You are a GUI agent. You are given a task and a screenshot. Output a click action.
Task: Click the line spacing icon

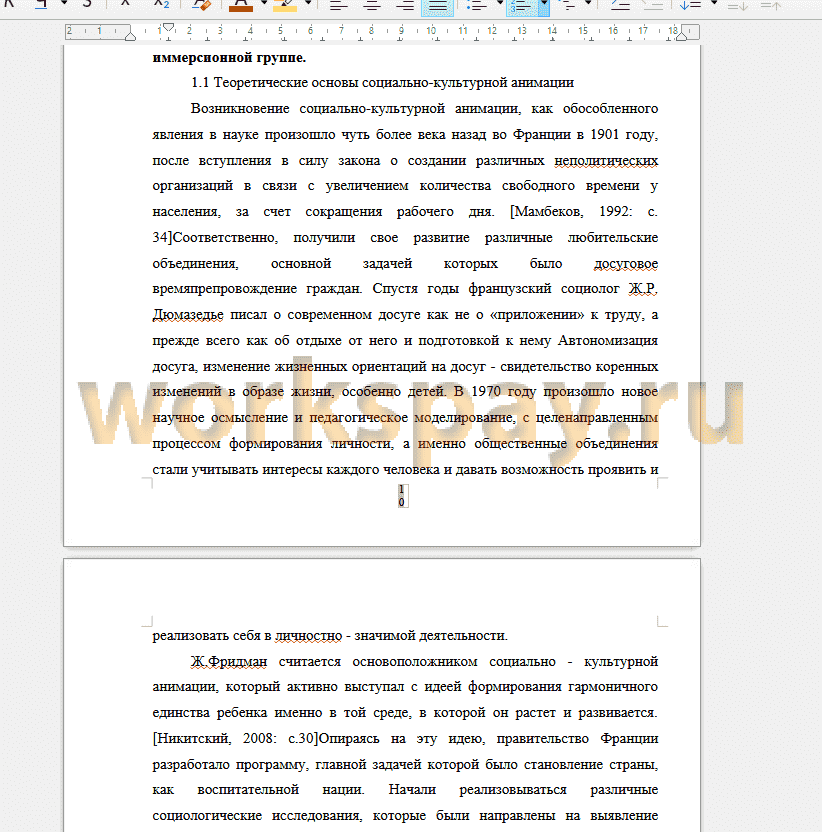(x=690, y=5)
